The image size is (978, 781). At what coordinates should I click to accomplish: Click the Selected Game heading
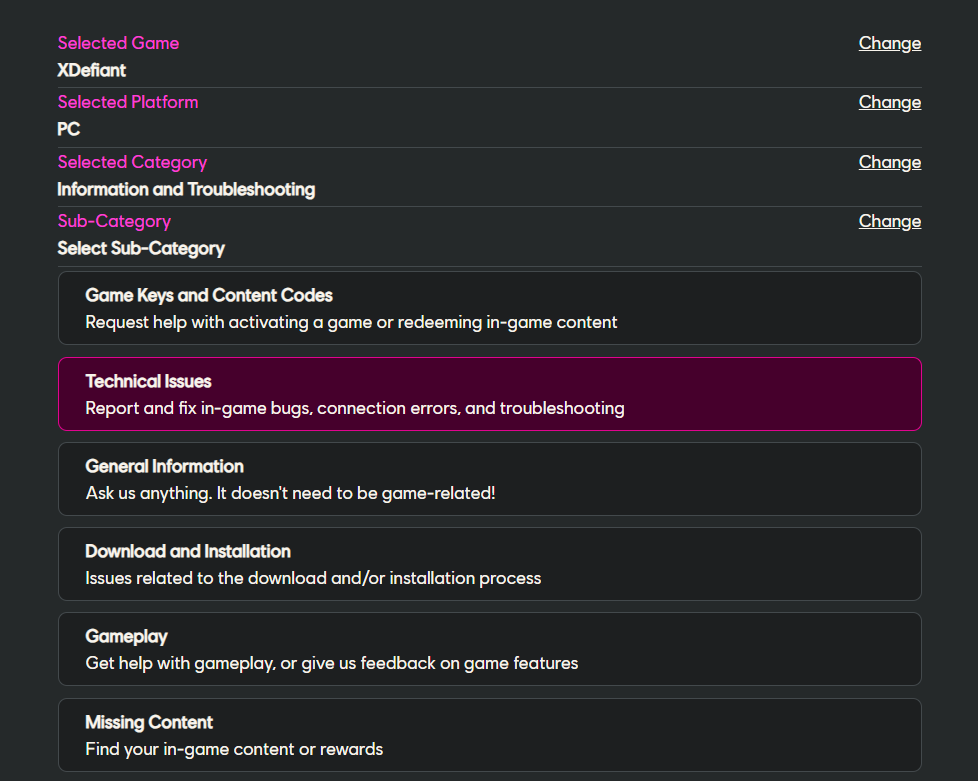118,43
